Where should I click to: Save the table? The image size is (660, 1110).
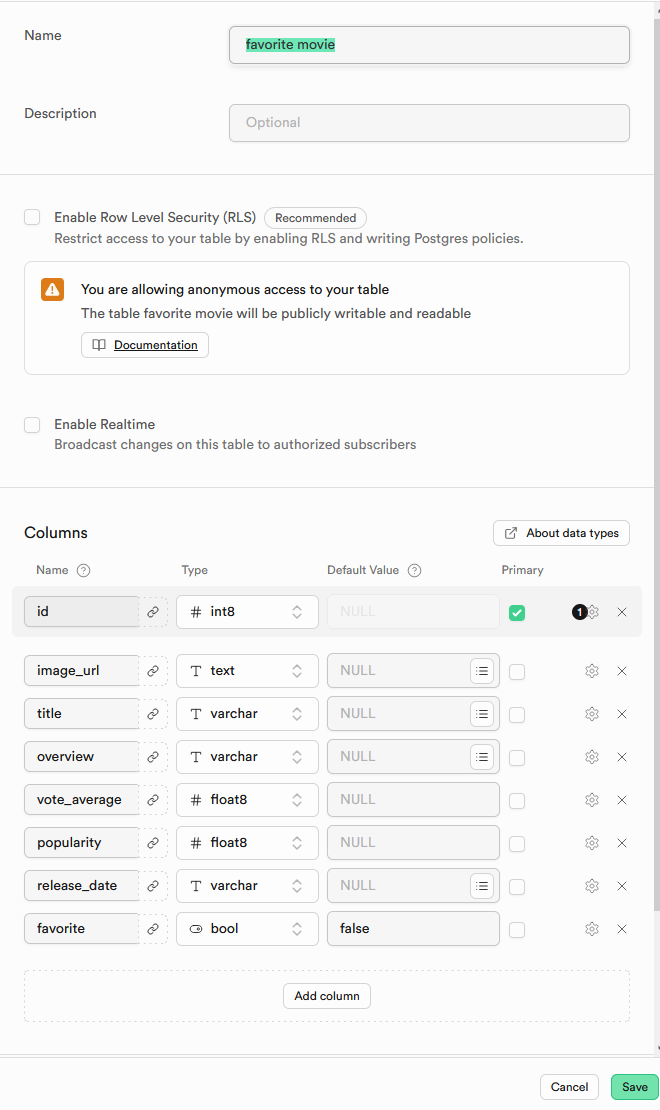pos(635,1087)
